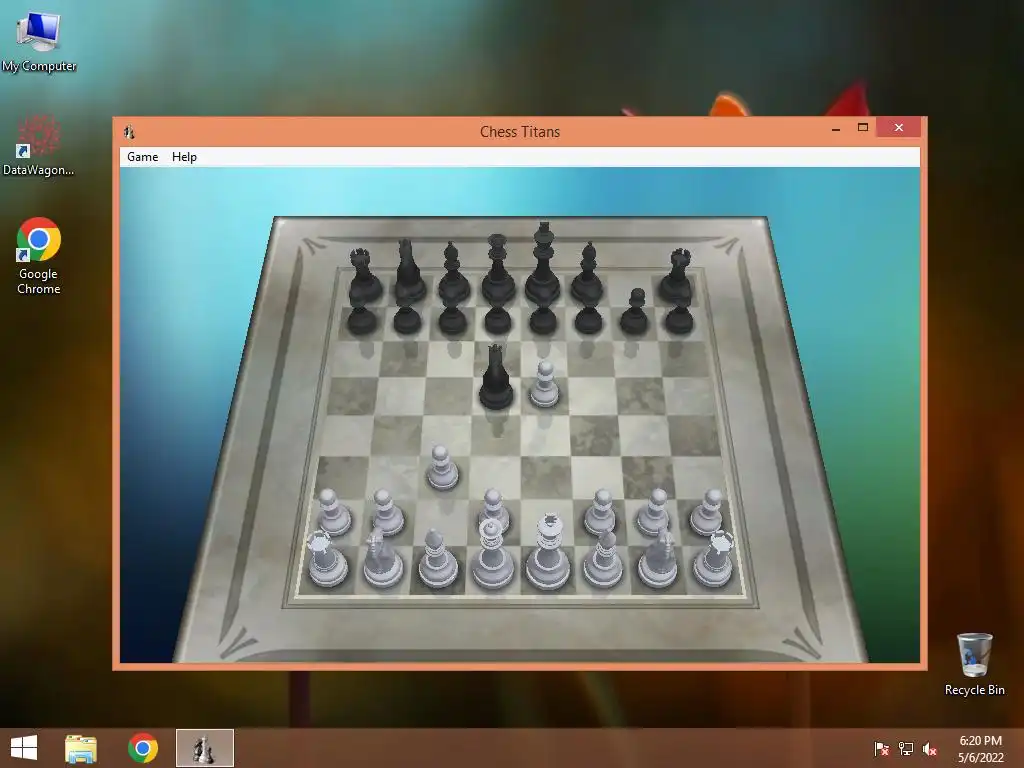Viewport: 1024px width, 768px height.
Task: Select the white pawn on a2
Action: (334, 512)
